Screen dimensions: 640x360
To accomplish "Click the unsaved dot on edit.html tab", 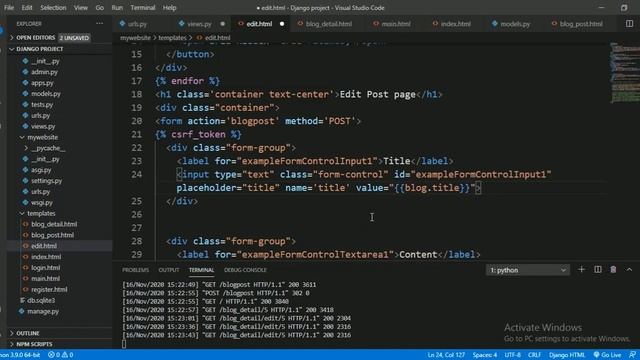I will [x=282, y=24].
